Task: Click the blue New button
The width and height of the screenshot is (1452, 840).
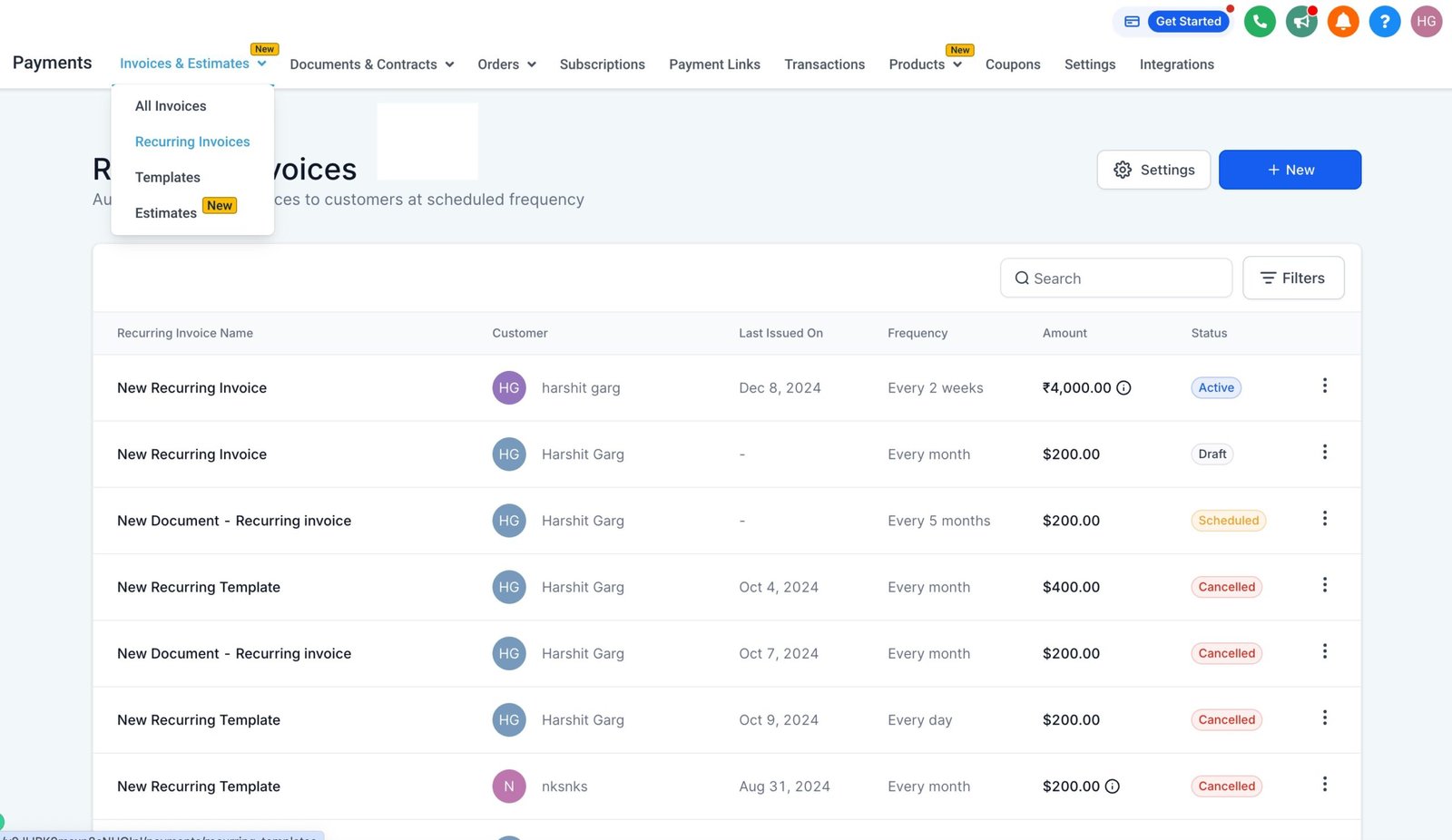Action: coord(1290,170)
